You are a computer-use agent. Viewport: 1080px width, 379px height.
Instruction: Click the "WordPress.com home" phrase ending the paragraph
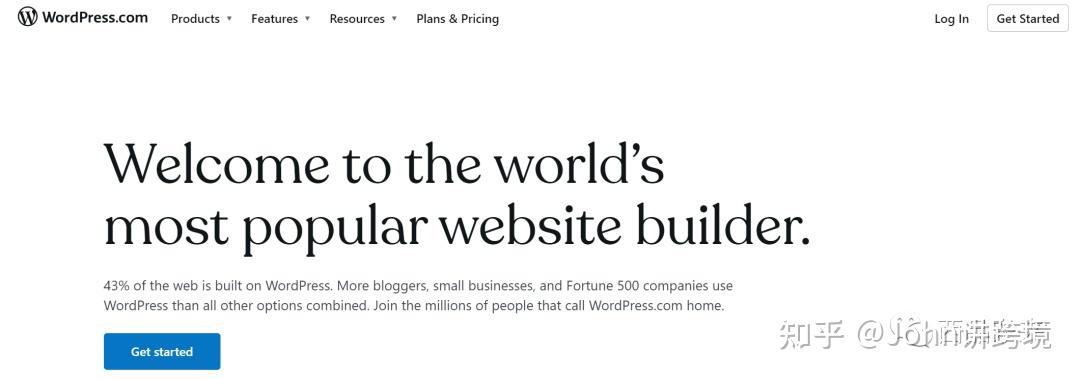click(x=656, y=305)
